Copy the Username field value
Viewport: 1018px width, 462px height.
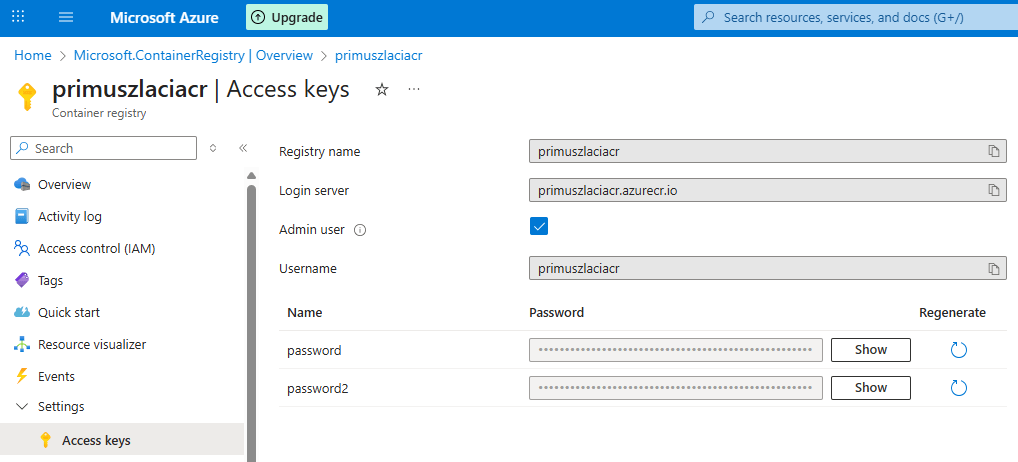coord(993,269)
